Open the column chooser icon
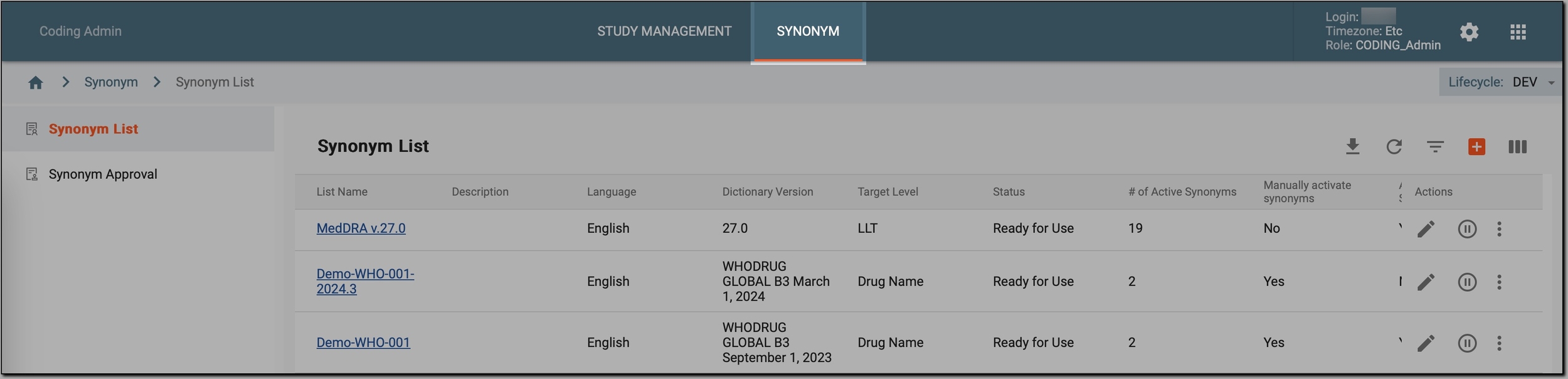 click(1517, 146)
